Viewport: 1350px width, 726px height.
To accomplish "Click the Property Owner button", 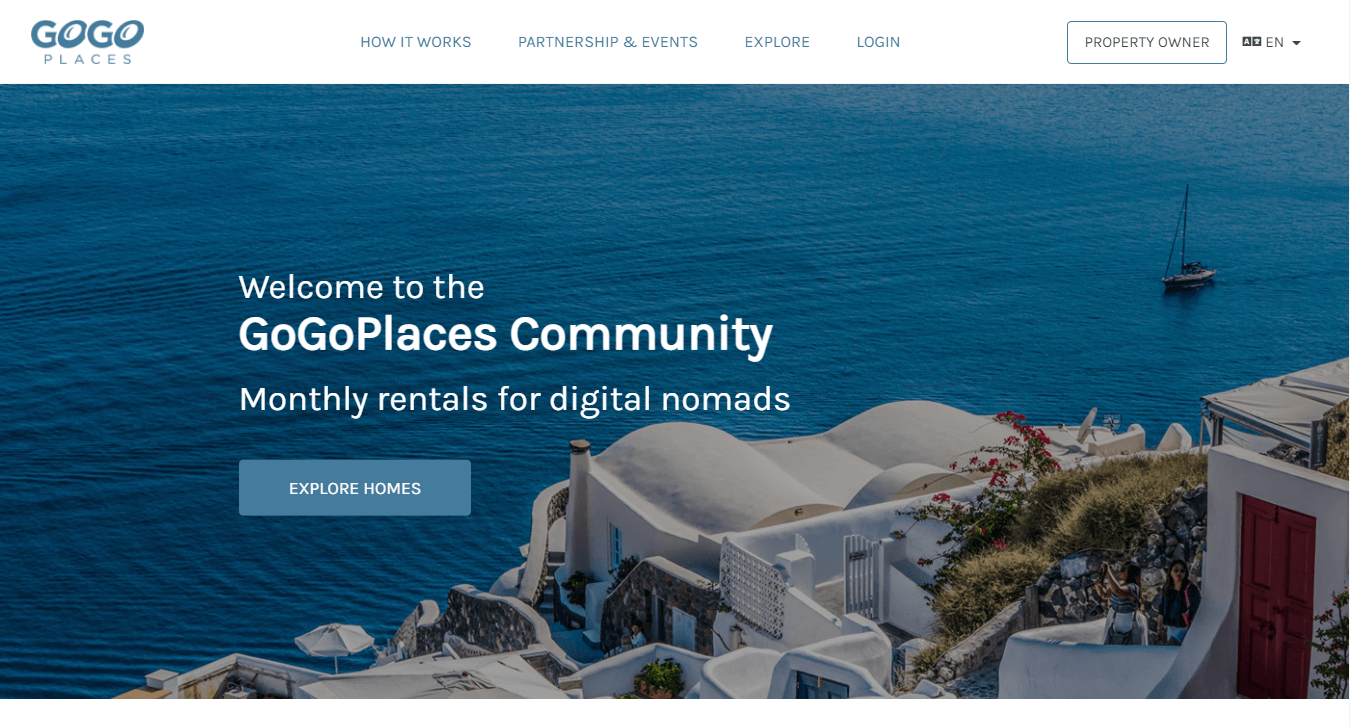I will (1147, 42).
